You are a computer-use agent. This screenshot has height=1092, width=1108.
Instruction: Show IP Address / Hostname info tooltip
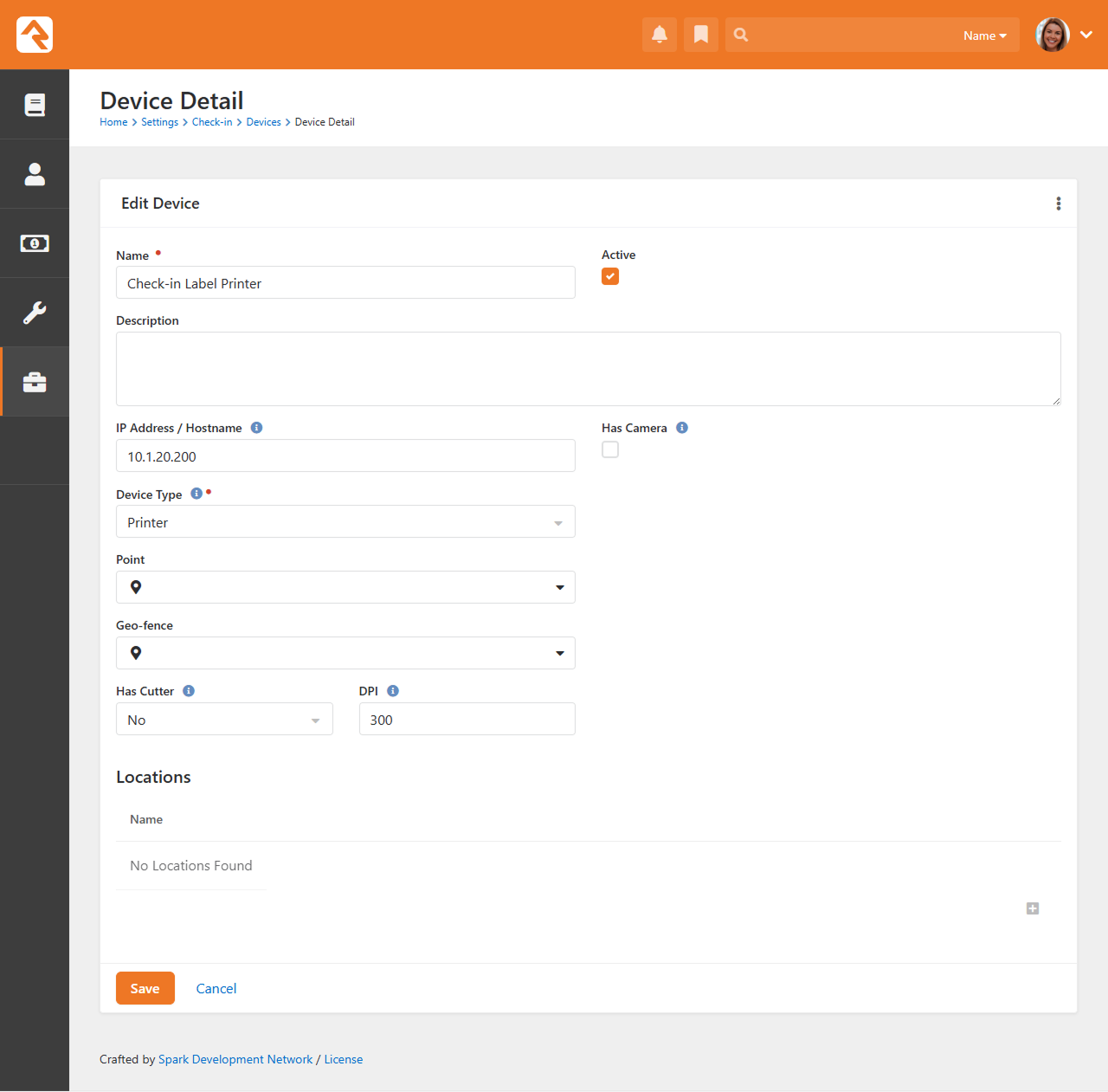pos(256,428)
